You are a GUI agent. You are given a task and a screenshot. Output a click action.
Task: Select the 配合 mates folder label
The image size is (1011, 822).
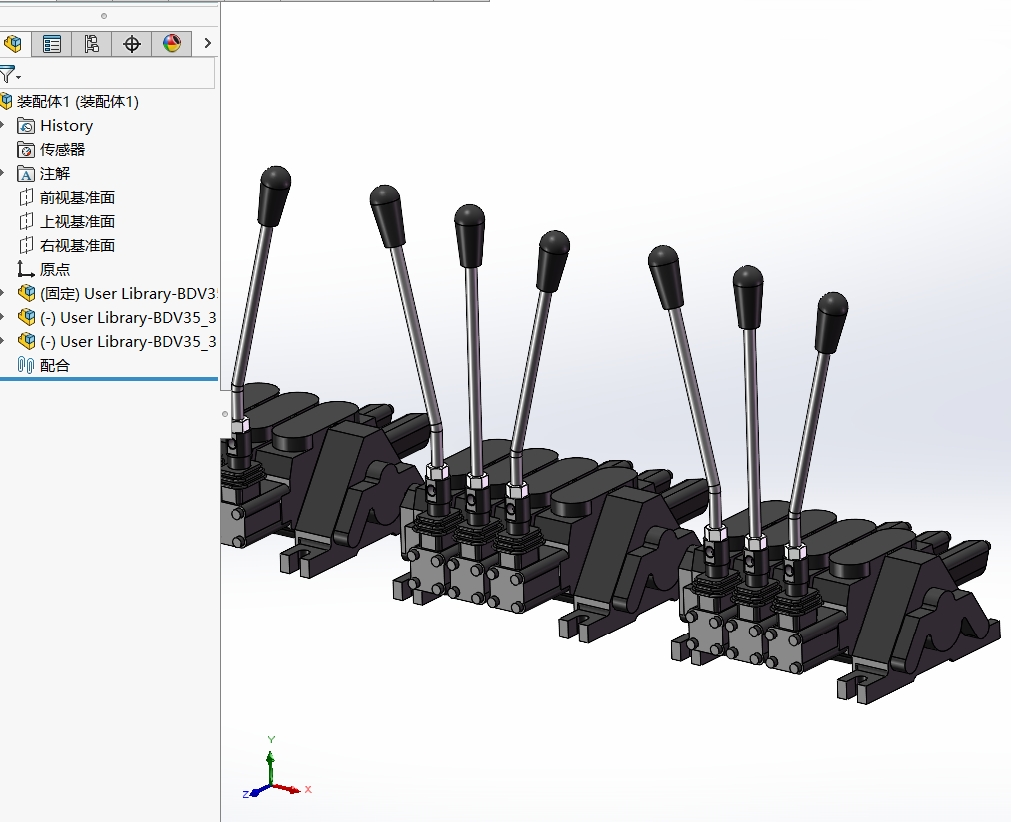pyautogui.click(x=55, y=366)
